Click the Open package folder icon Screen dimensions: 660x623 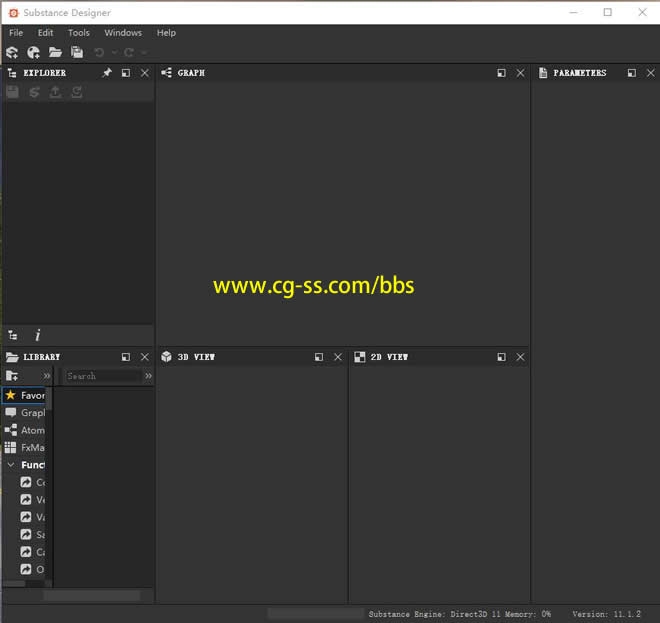pos(55,52)
